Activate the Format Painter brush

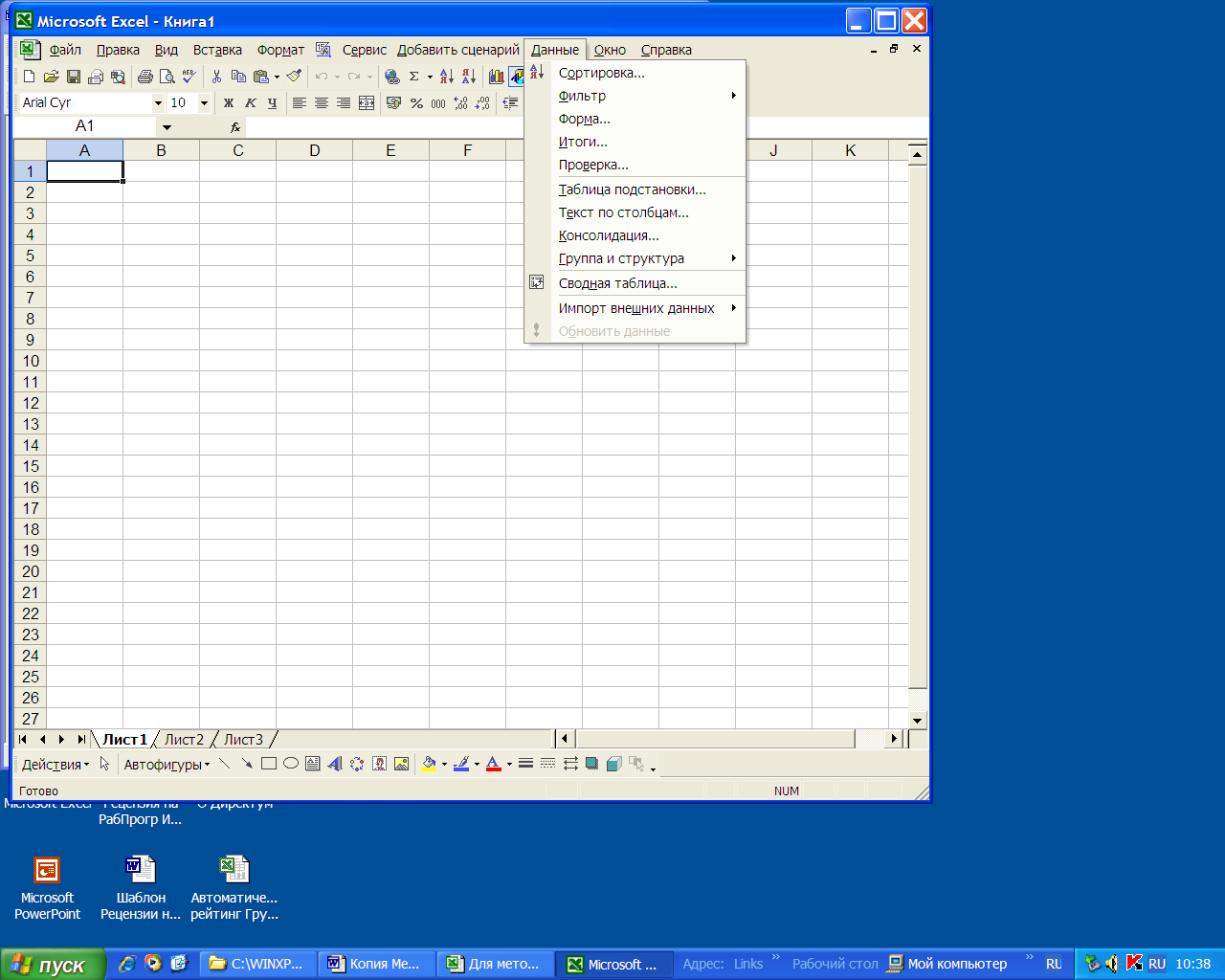pyautogui.click(x=295, y=77)
